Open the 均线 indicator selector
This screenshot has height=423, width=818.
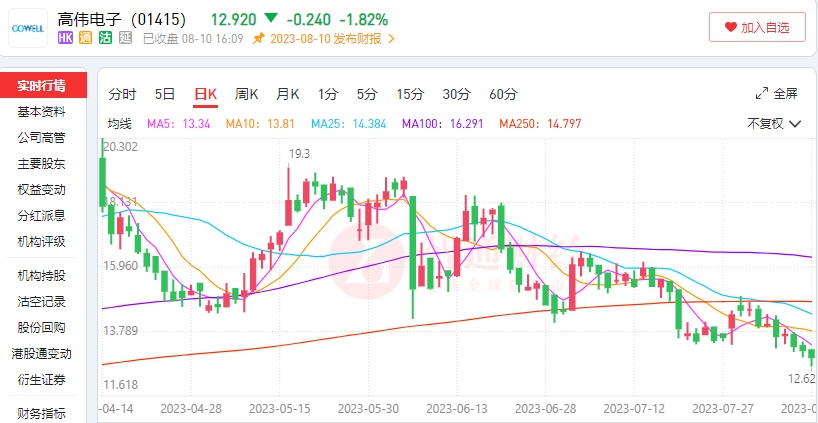pyautogui.click(x=120, y=124)
